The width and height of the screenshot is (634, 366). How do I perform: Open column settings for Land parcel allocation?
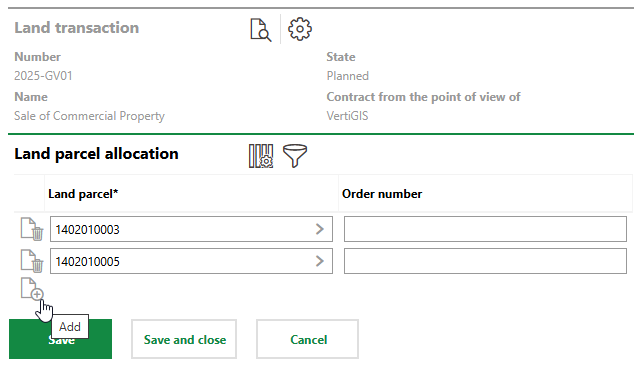point(261,156)
